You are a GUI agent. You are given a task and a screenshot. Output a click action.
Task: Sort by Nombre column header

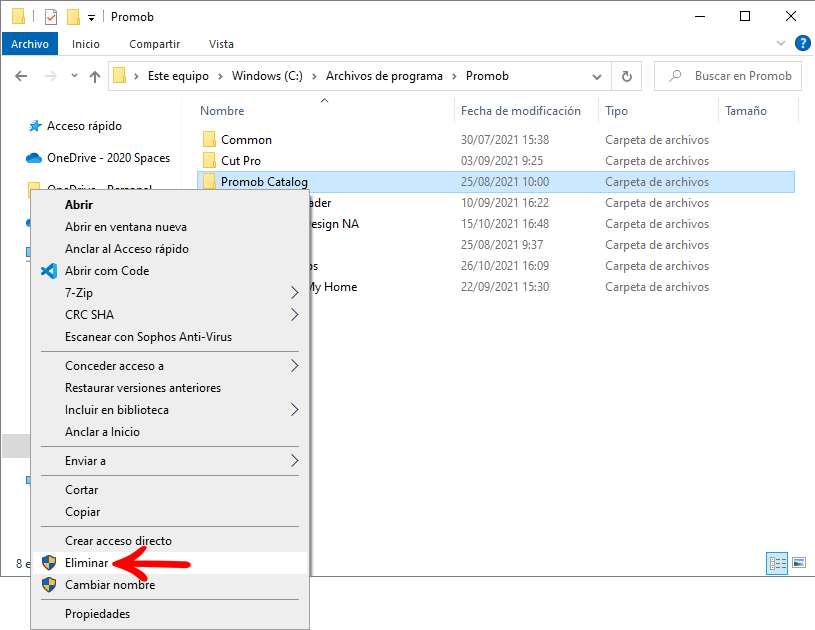[222, 111]
